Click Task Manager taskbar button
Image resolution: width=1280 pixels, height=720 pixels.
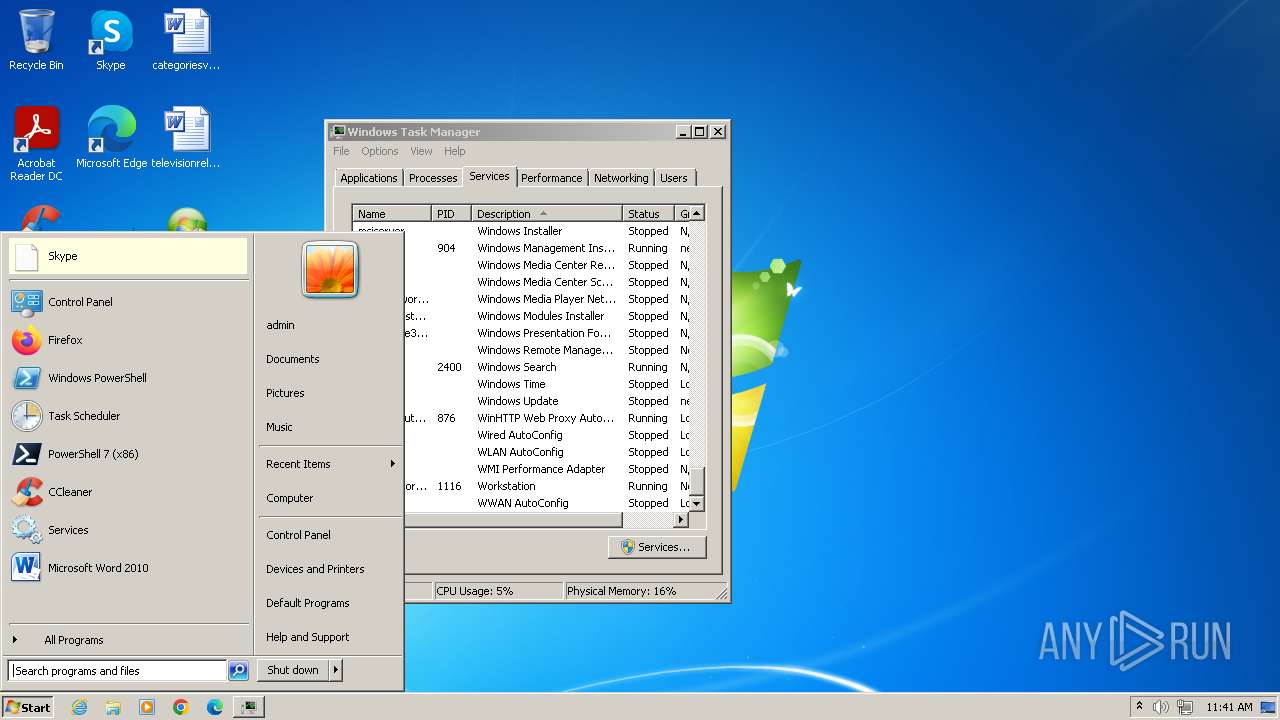248,707
